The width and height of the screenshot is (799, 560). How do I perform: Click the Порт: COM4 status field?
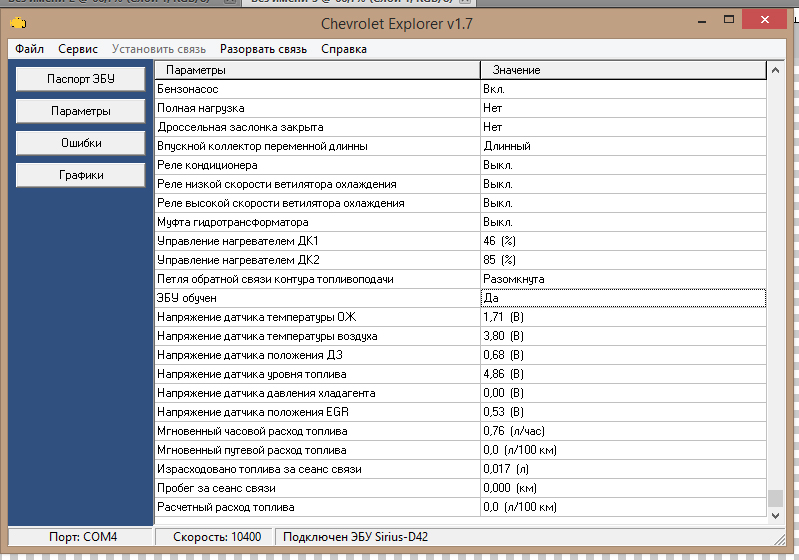tap(81, 537)
